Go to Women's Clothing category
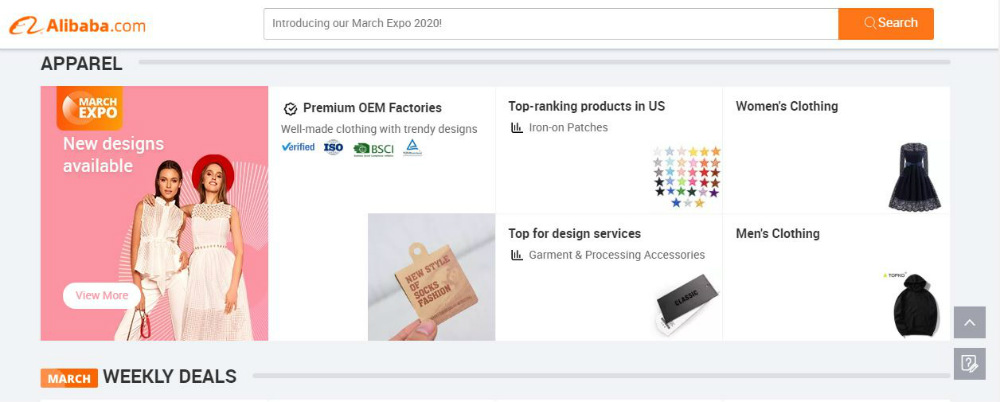 (x=787, y=106)
